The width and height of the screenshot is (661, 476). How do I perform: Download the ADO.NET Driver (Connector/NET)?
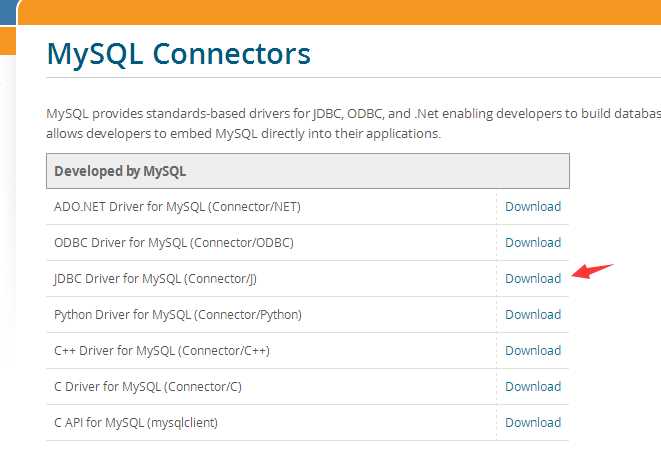(x=533, y=207)
